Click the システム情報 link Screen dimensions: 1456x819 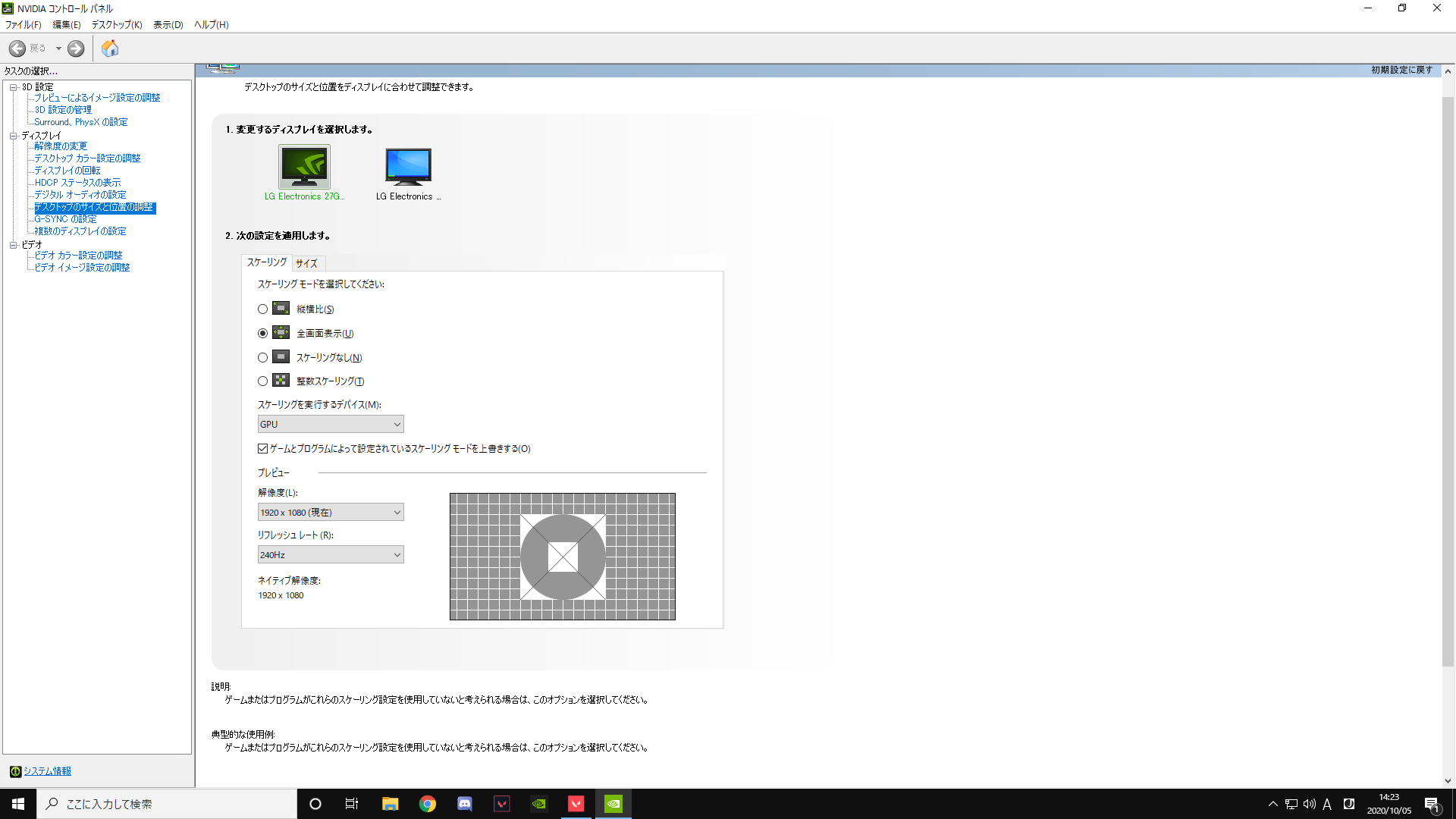click(x=47, y=771)
